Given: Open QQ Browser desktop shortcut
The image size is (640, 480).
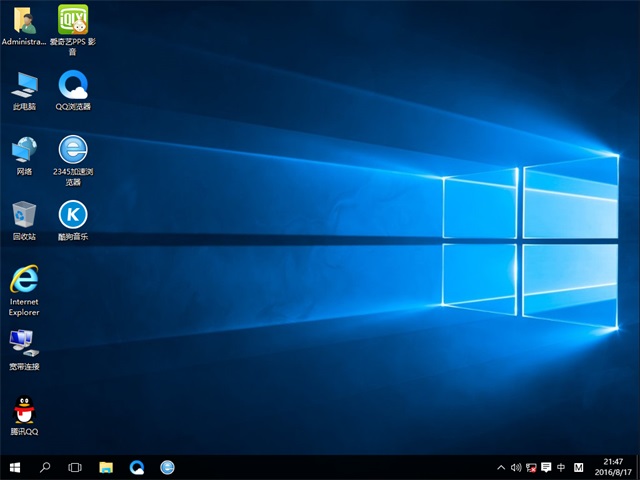Looking at the screenshot, I should pos(73,84).
